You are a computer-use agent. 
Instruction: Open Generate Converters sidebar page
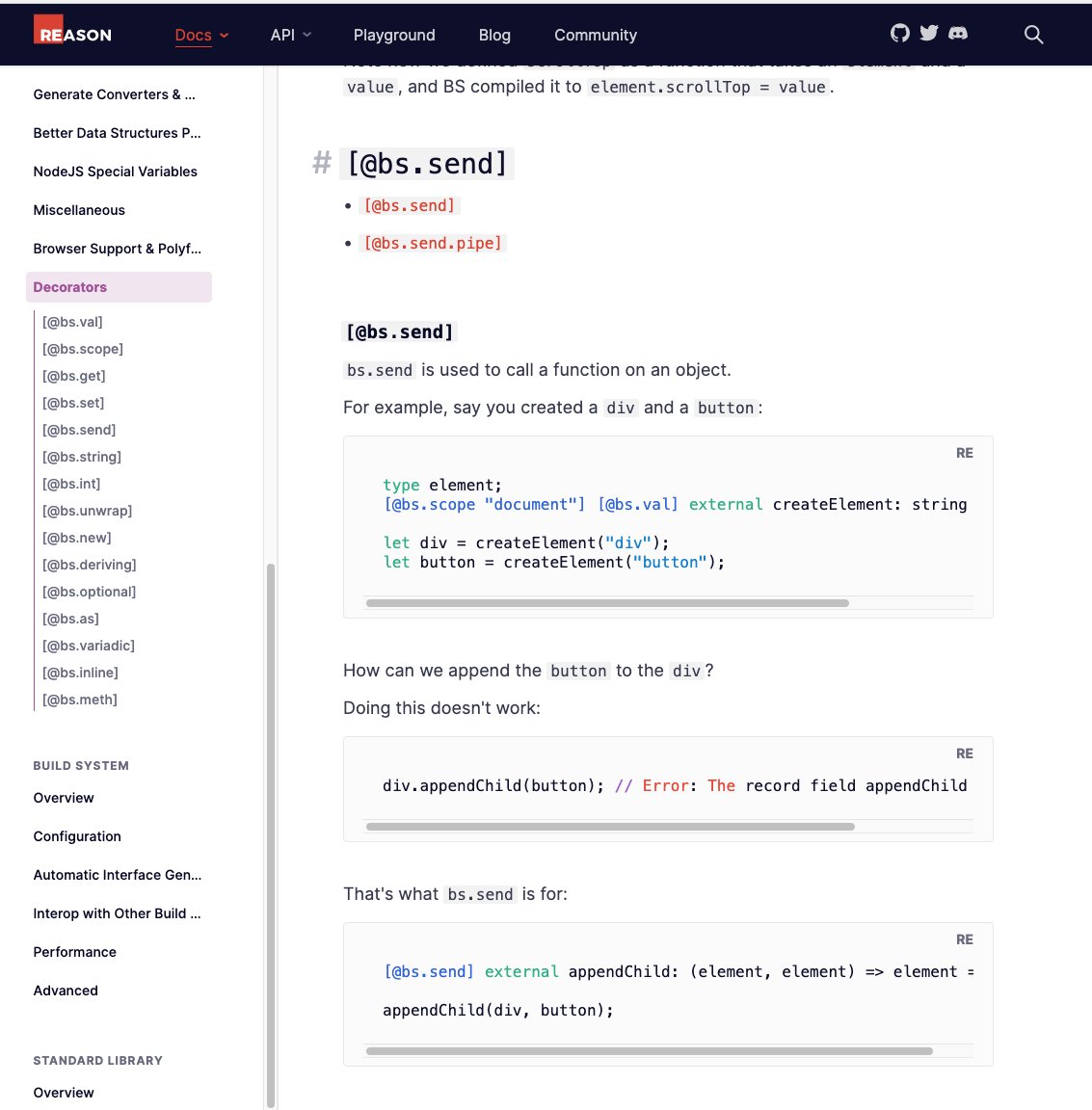click(x=114, y=94)
